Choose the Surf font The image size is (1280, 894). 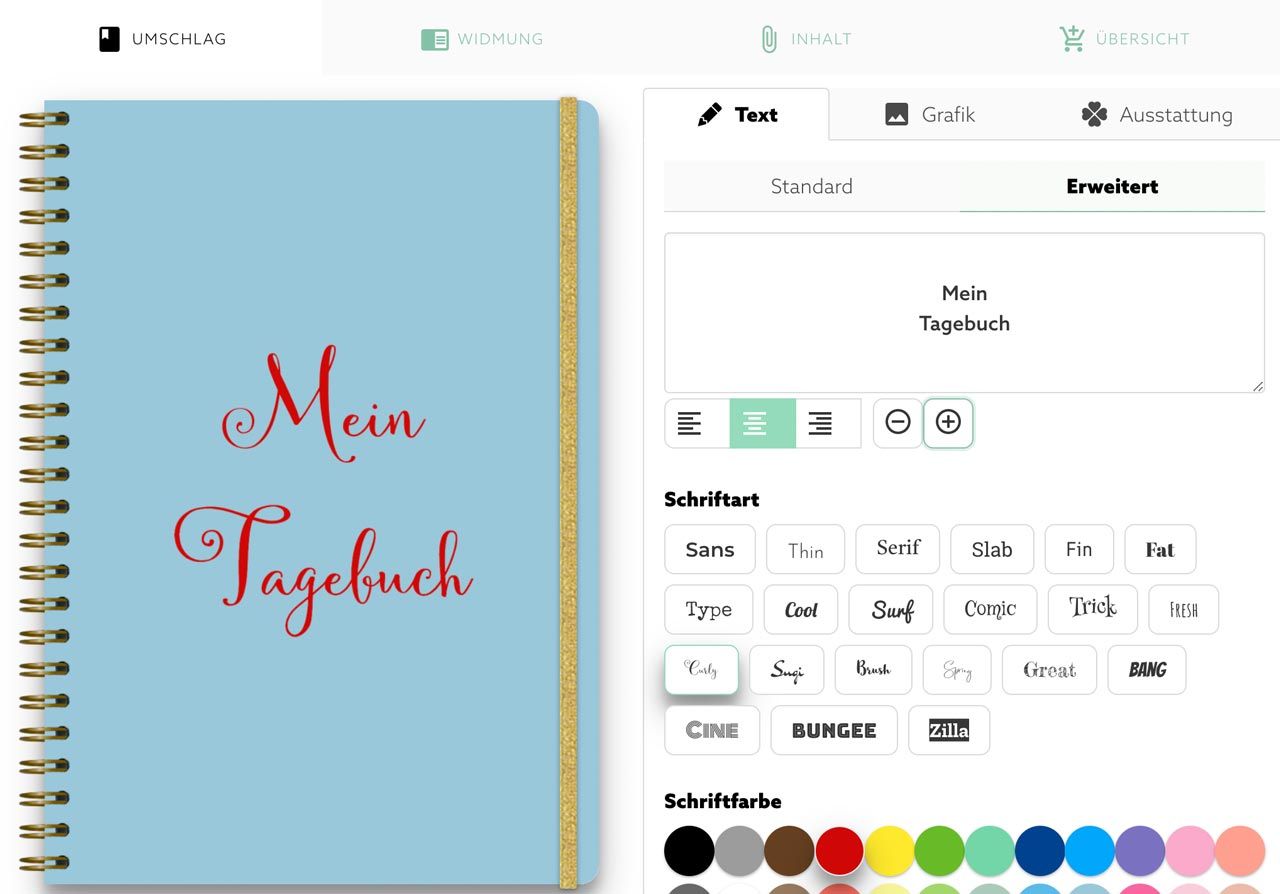[891, 609]
